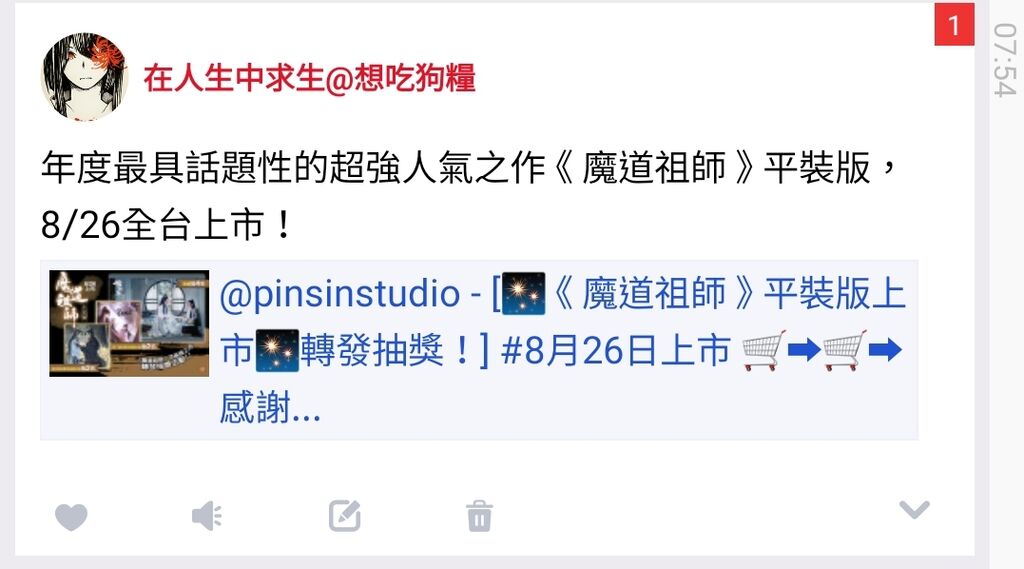1024x569 pixels.
Task: Click the fireworks emoji before 轉發抽獎
Action: click(277, 351)
